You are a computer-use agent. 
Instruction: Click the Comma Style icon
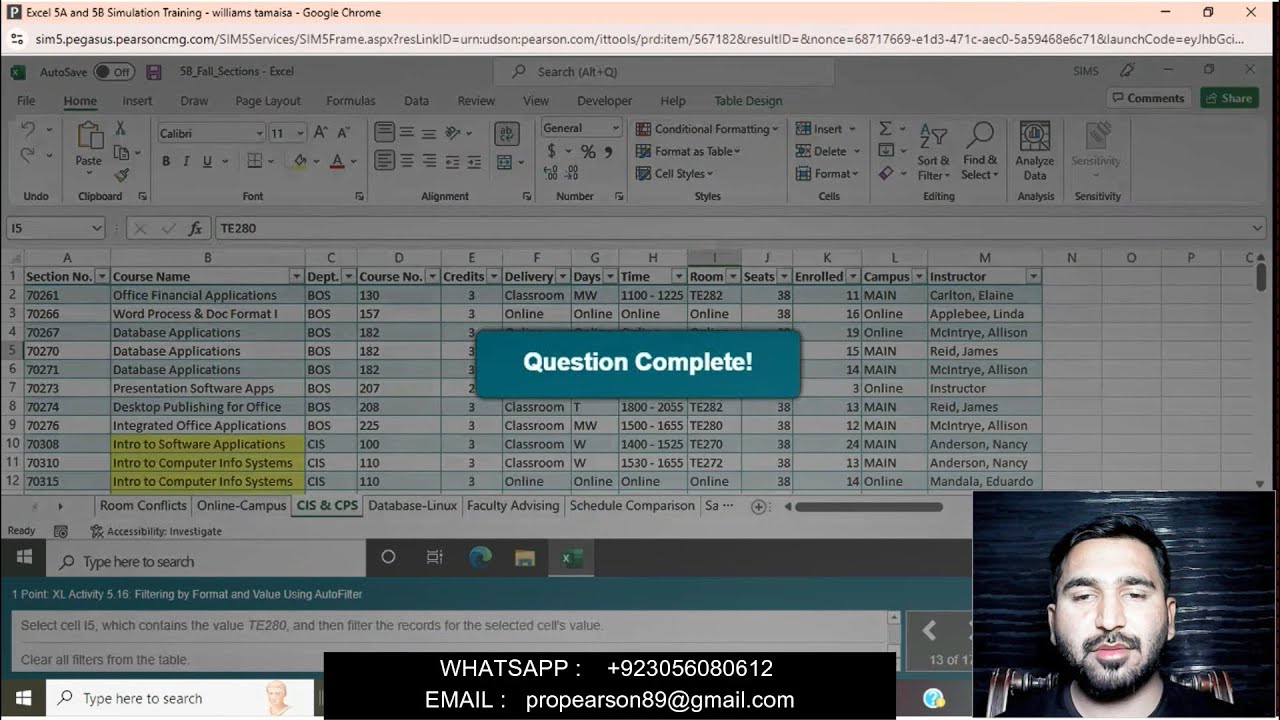pyautogui.click(x=609, y=151)
